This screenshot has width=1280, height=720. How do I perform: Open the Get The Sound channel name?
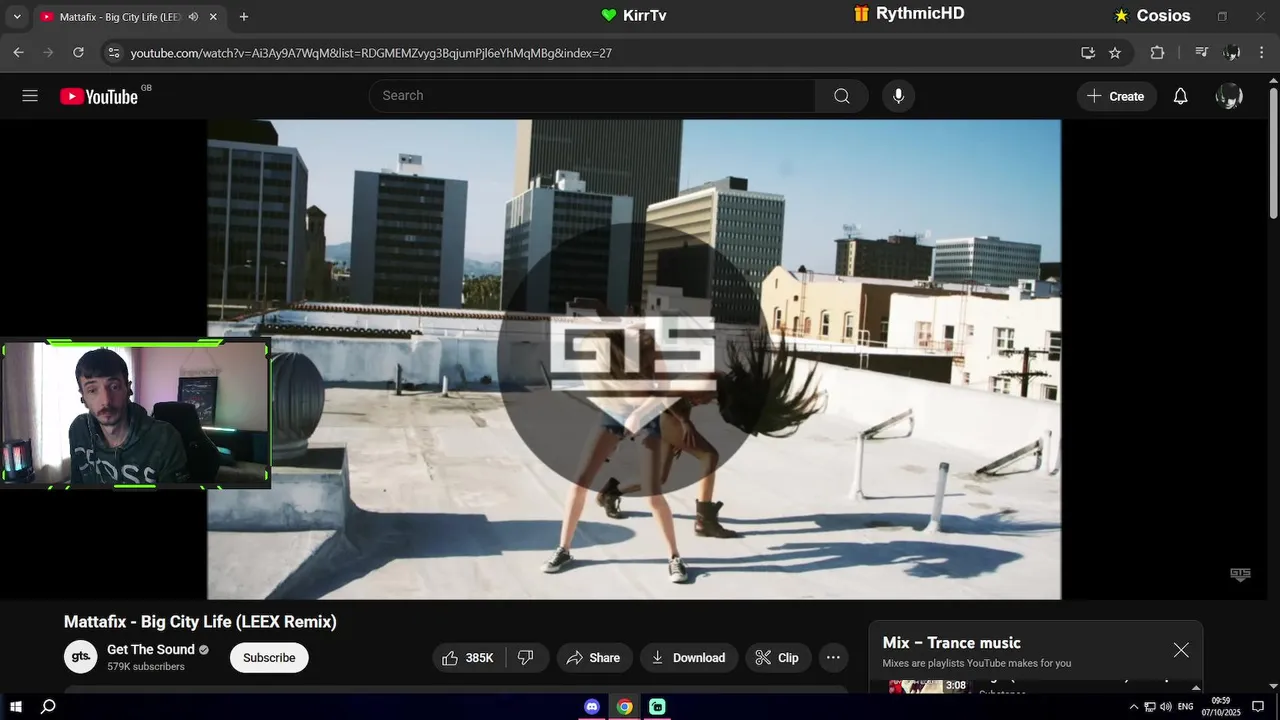point(151,649)
